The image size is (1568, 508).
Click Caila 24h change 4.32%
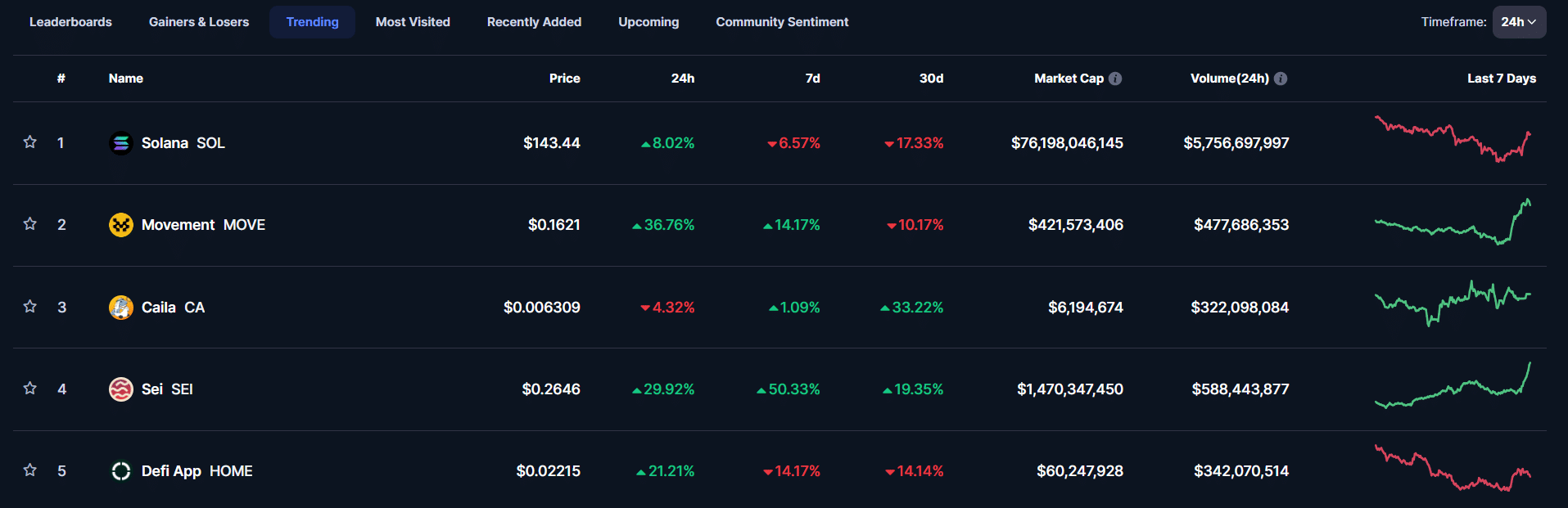[667, 308]
